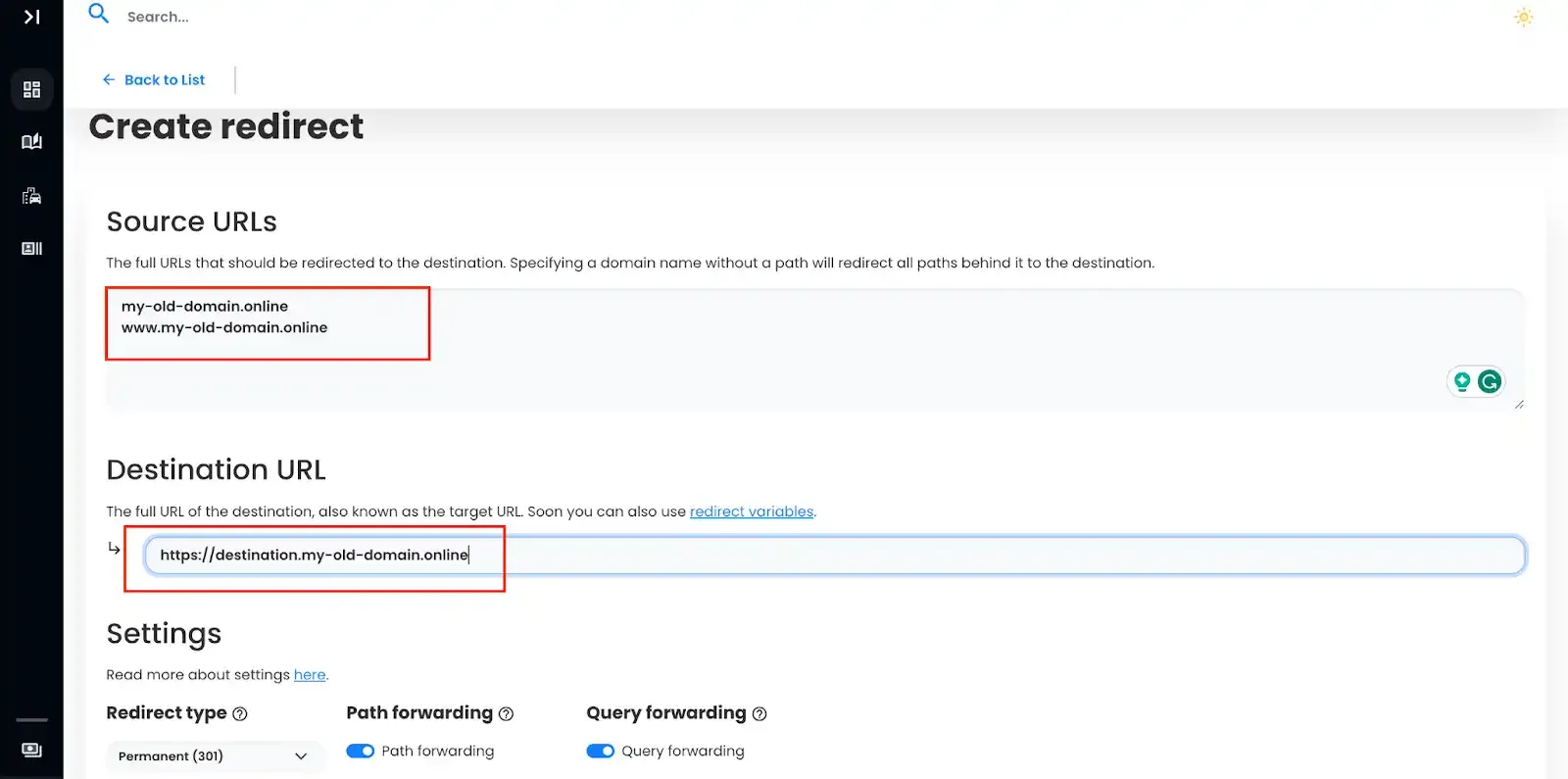The height and width of the screenshot is (779, 1568).
Task: Enable dark mode with the sun icon
Action: coord(1523,17)
